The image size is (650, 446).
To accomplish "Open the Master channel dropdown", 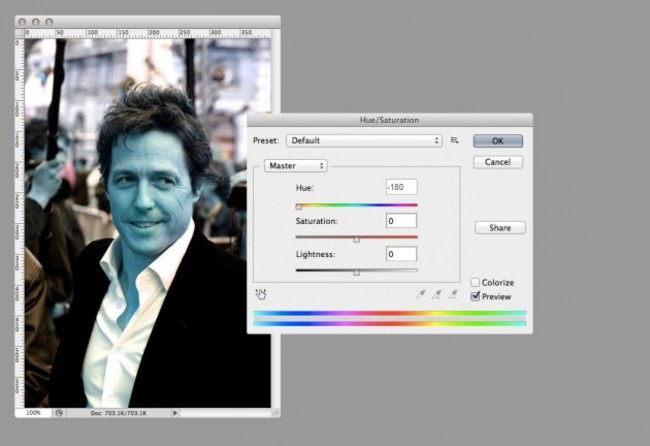I will point(296,165).
